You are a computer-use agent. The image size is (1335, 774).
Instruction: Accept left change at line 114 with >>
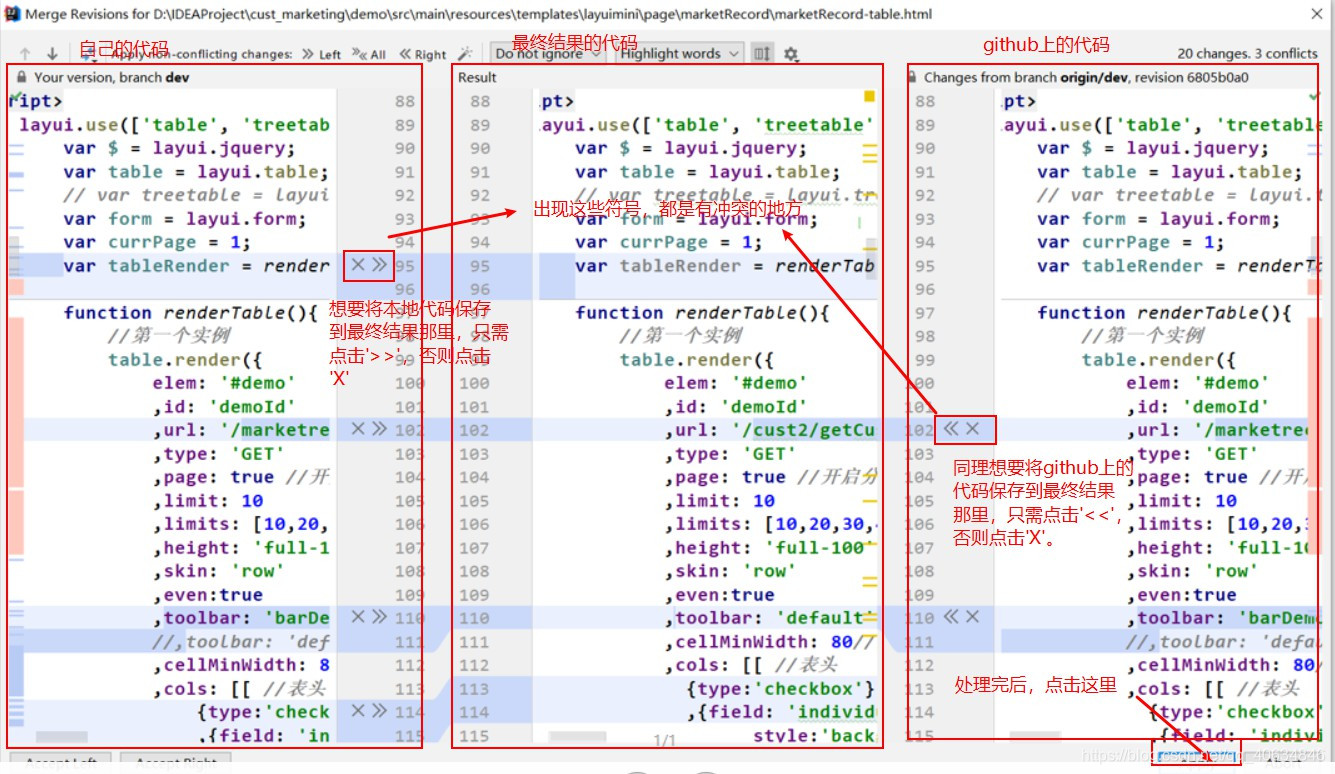coord(379,711)
